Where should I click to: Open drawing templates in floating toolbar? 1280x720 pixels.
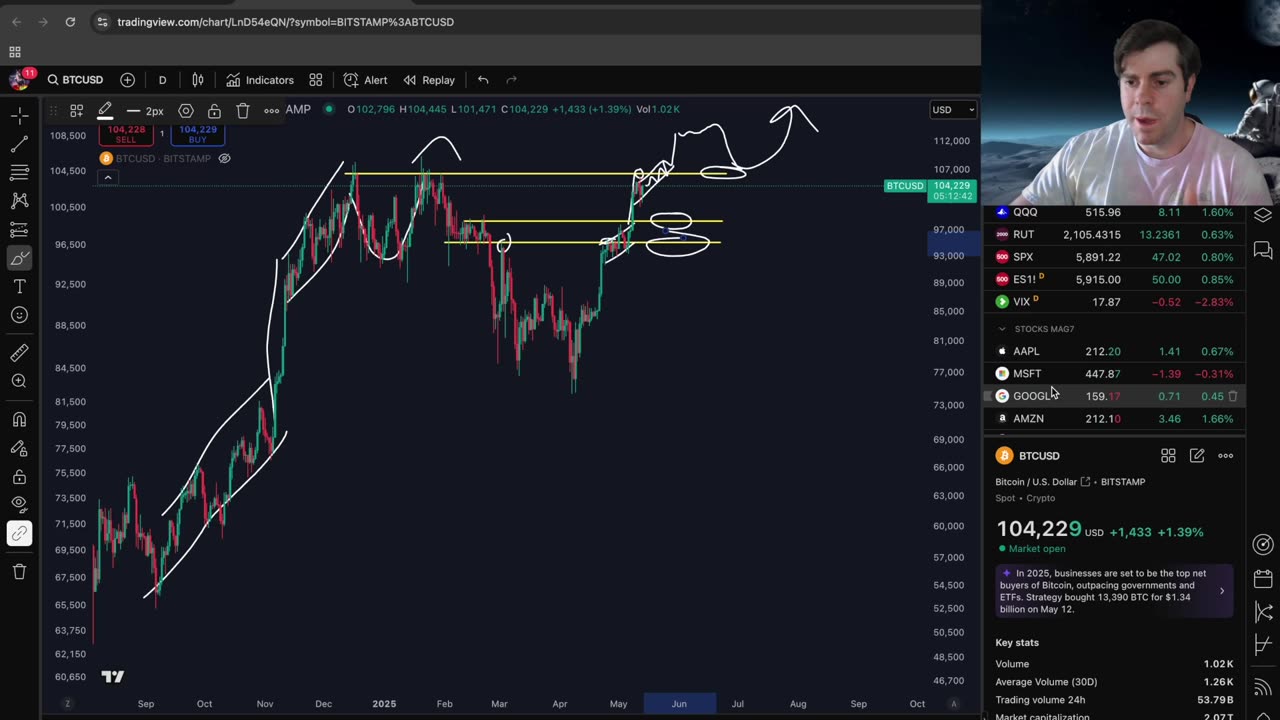tap(76, 111)
